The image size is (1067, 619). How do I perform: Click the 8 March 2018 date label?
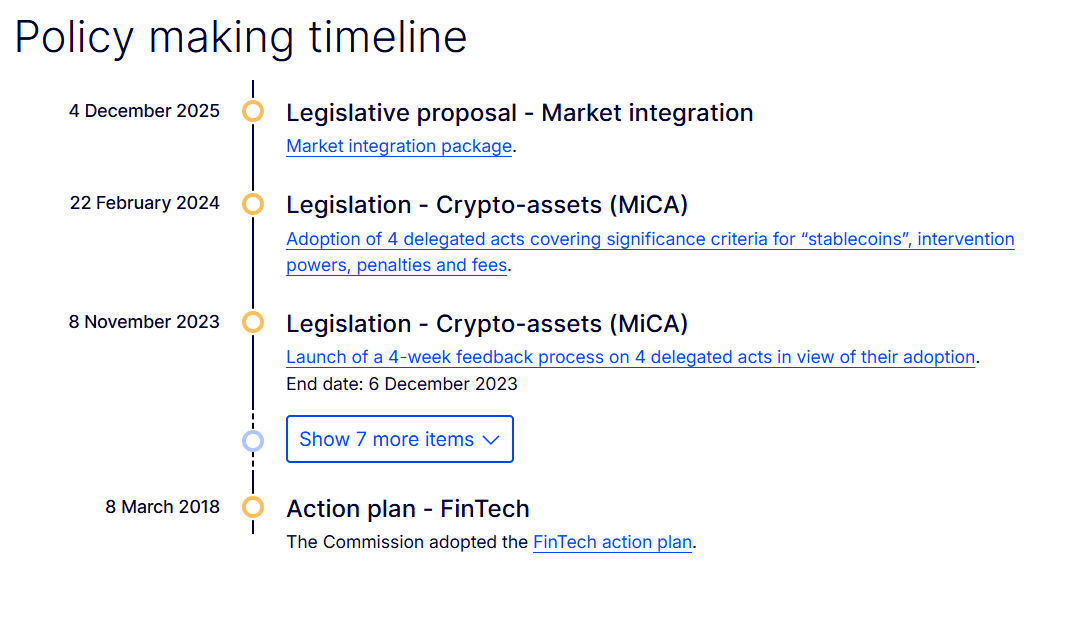162,507
